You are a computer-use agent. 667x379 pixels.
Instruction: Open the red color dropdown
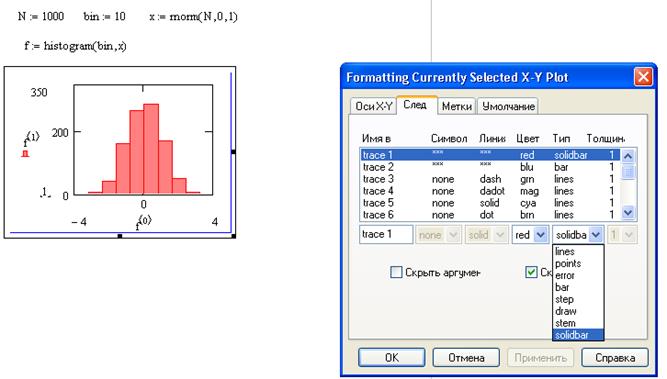pos(540,235)
